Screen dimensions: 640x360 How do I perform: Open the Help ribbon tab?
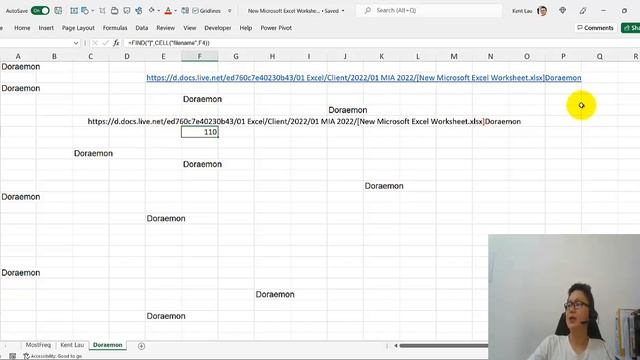point(246,28)
